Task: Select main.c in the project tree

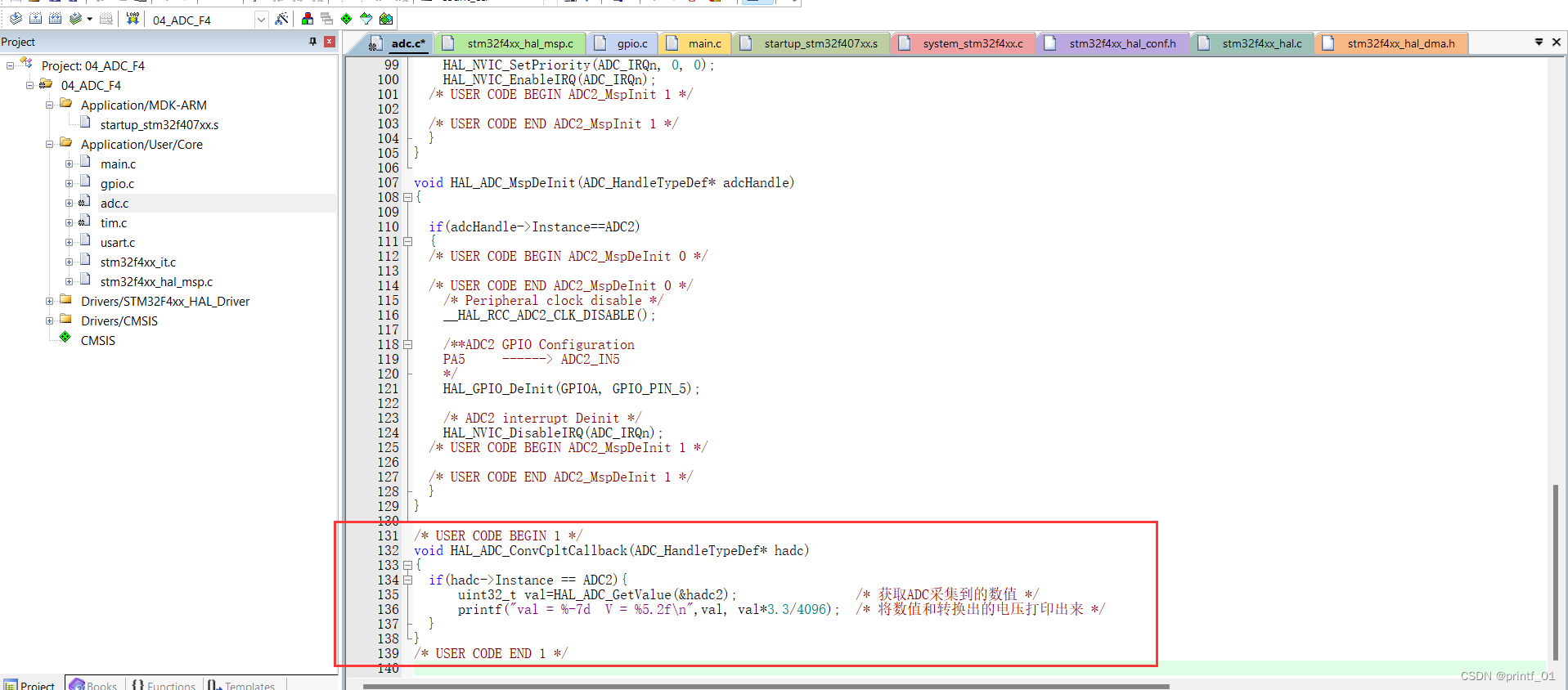Action: [118, 164]
